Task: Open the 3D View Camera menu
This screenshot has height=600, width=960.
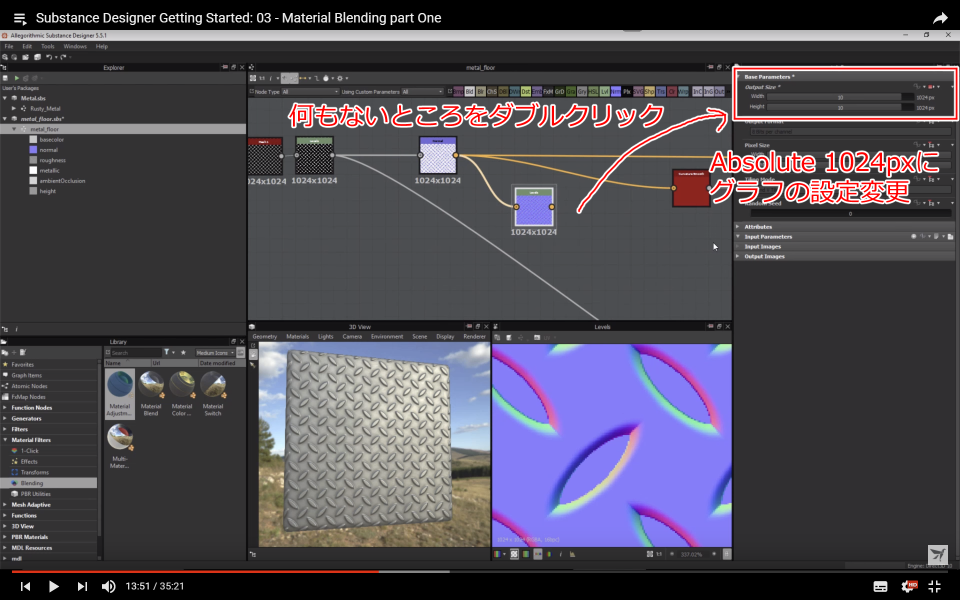Action: [x=352, y=337]
